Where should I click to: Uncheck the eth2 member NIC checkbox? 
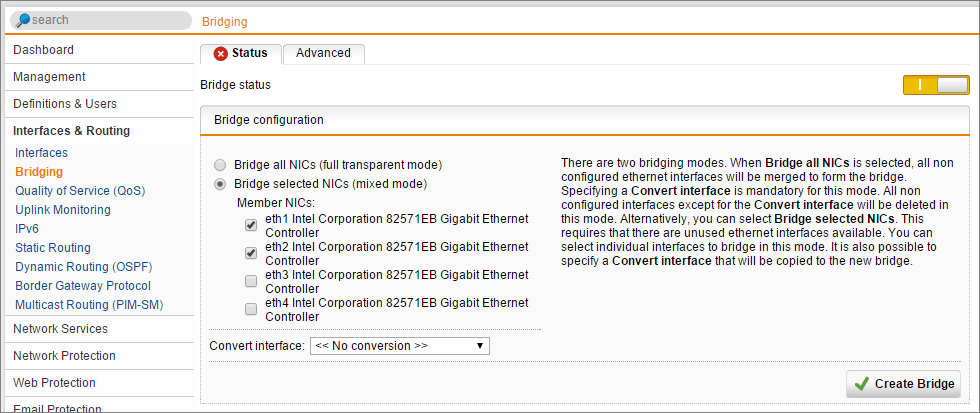pos(251,254)
